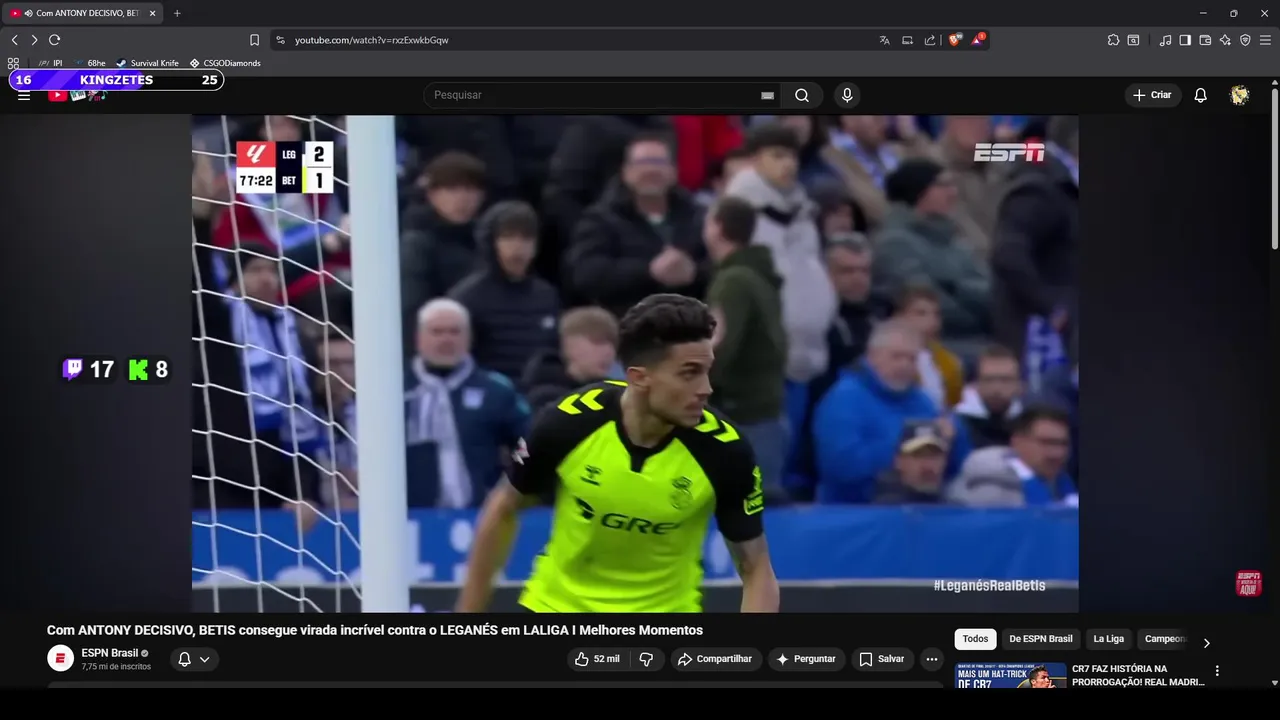Screen dimensions: 1280x720
Task: Open the IPI bookmark
Action: click(50, 63)
